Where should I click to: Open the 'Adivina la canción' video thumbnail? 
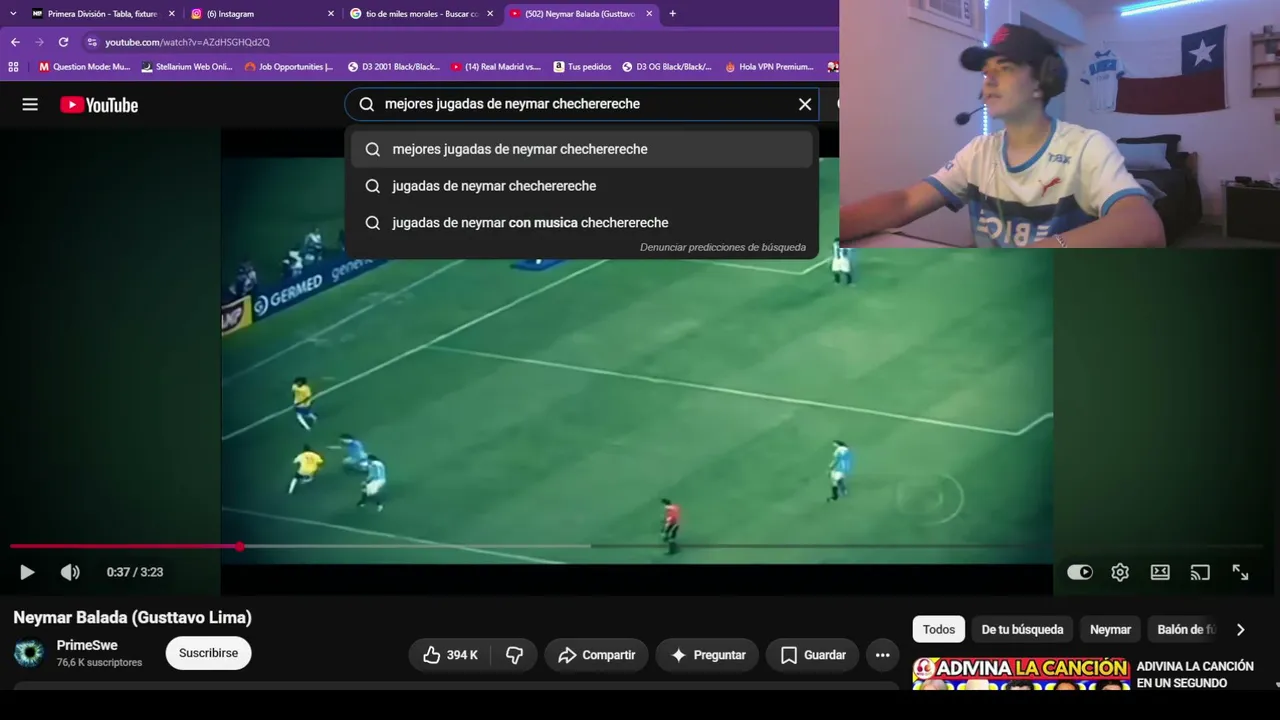pyautogui.click(x=1021, y=673)
